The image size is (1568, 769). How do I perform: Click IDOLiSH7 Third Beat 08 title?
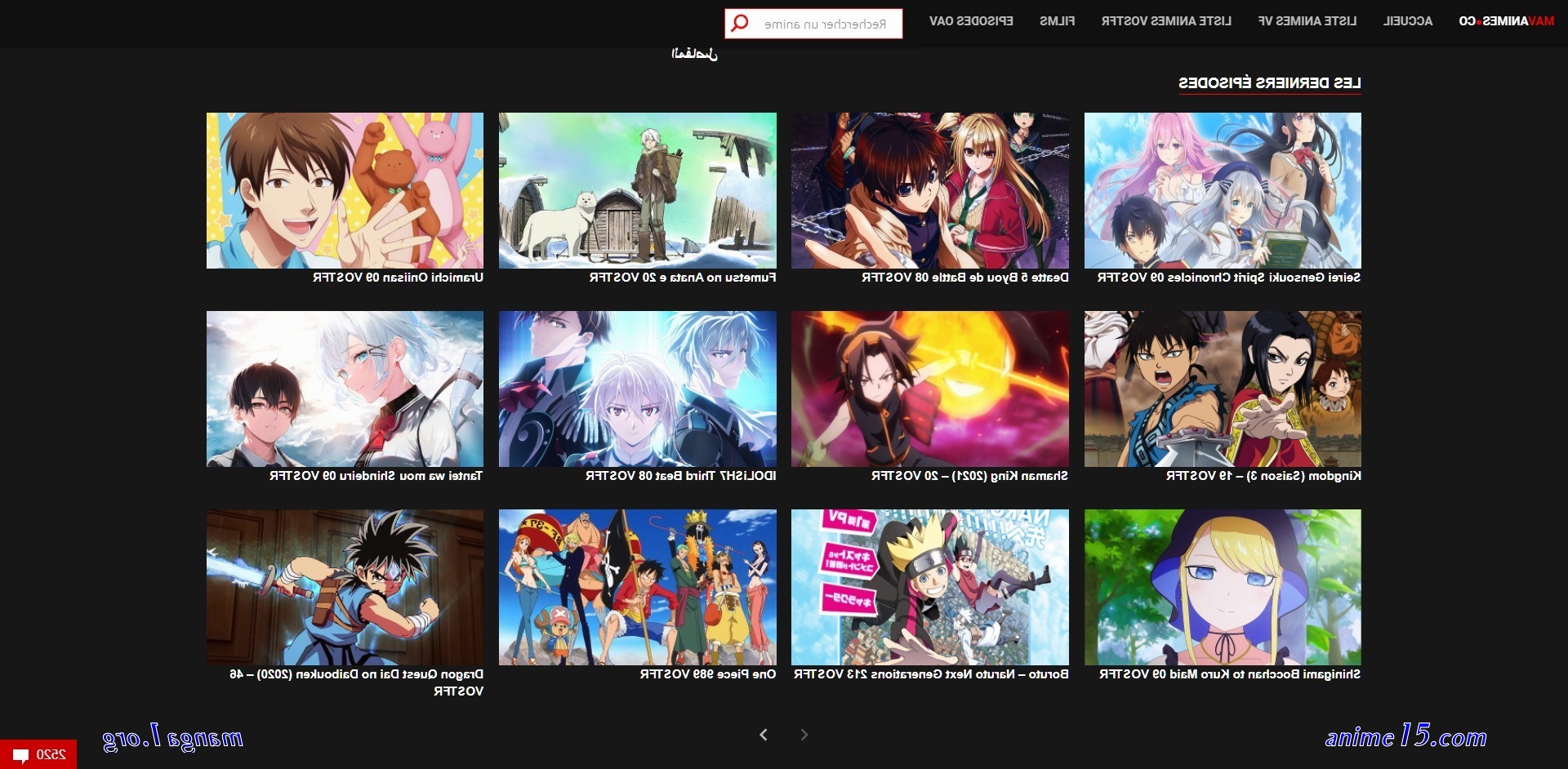pos(680,476)
